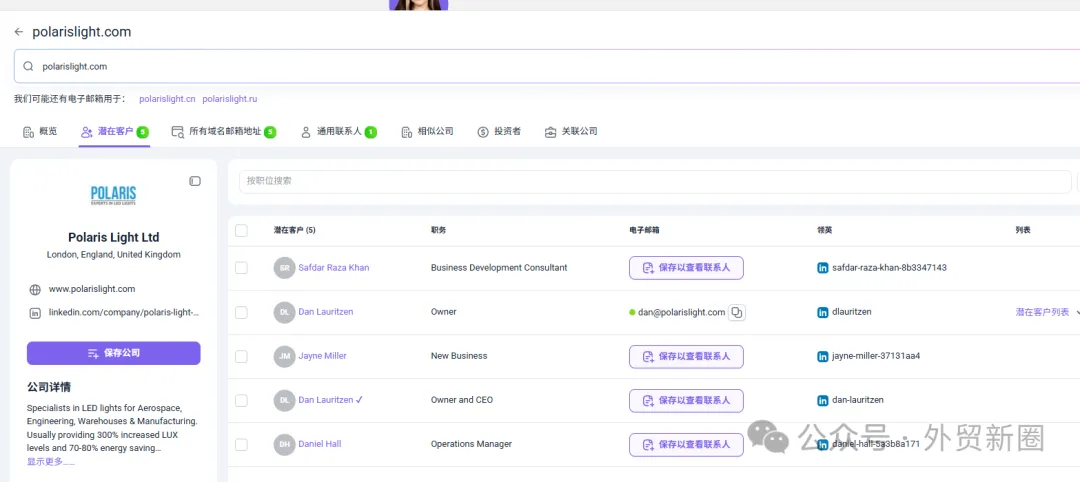Open the 关联公司 tab
The image size is (1080, 482).
pos(571,132)
